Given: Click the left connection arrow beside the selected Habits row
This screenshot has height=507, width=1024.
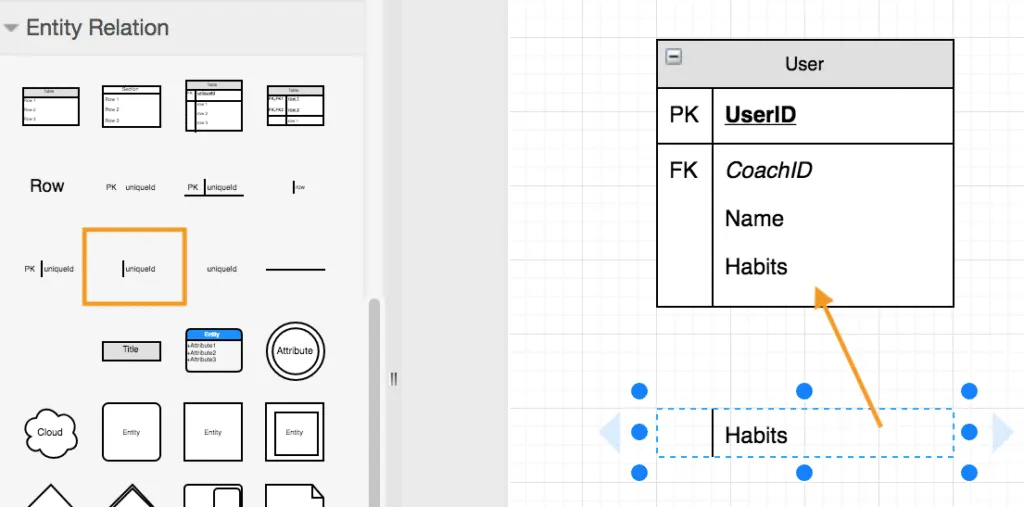Looking at the screenshot, I should [610, 432].
